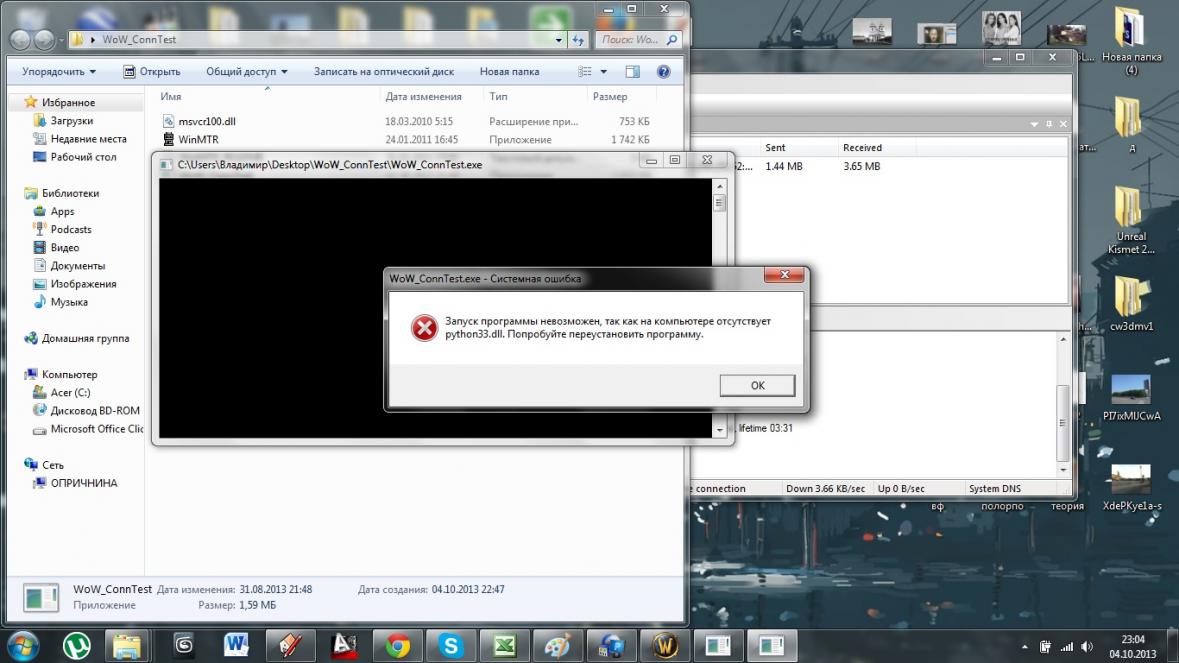
Task: Click the Windows Start button
Action: click(x=22, y=645)
